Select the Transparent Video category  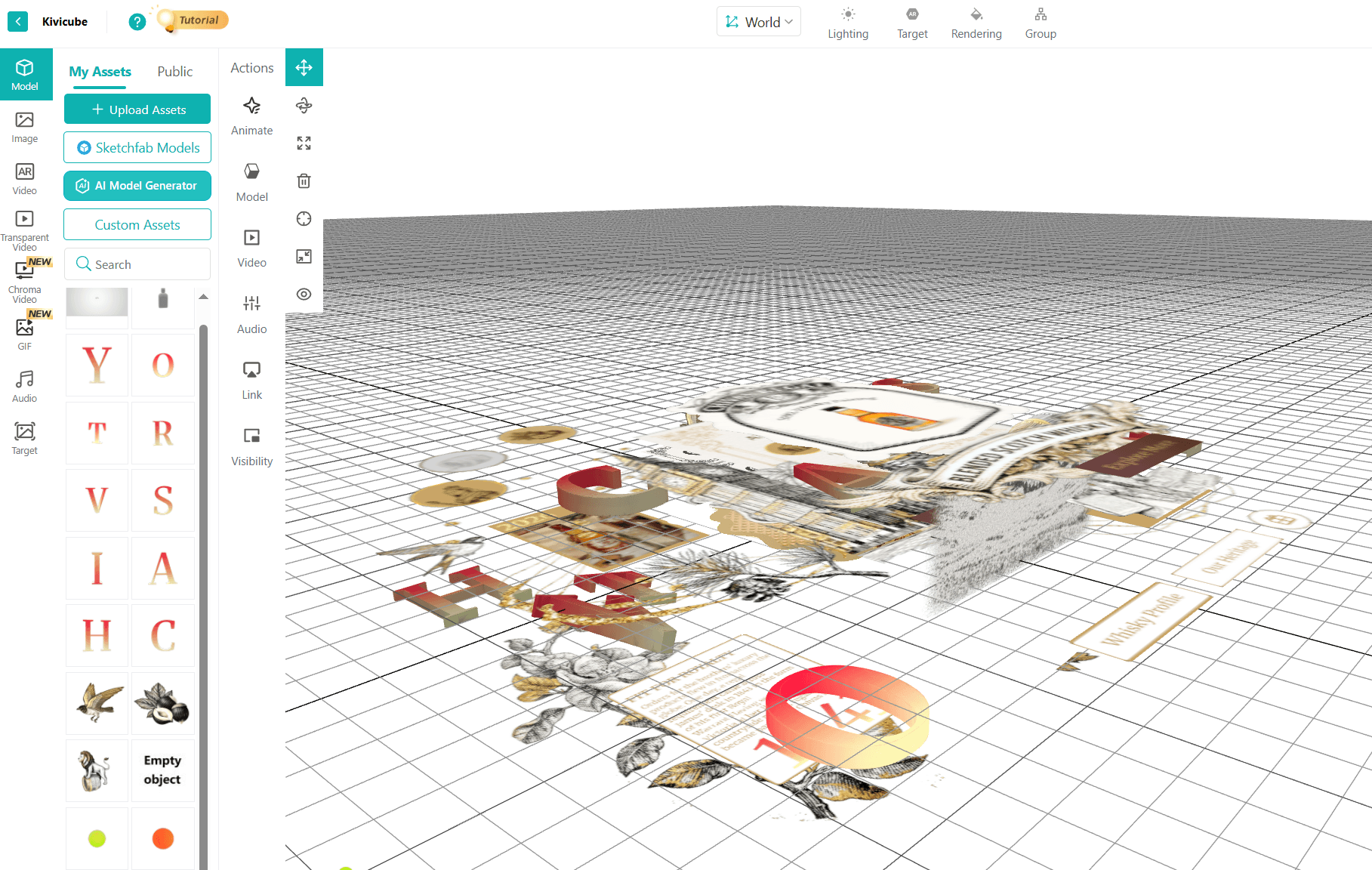(25, 230)
